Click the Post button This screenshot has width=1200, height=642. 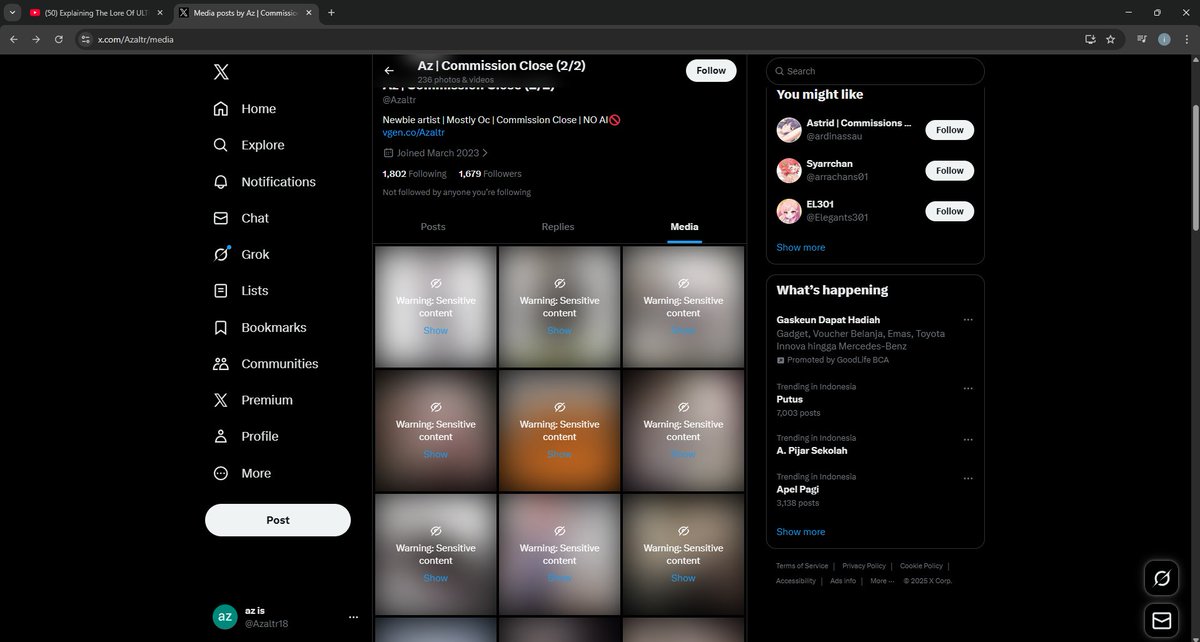[278, 520]
